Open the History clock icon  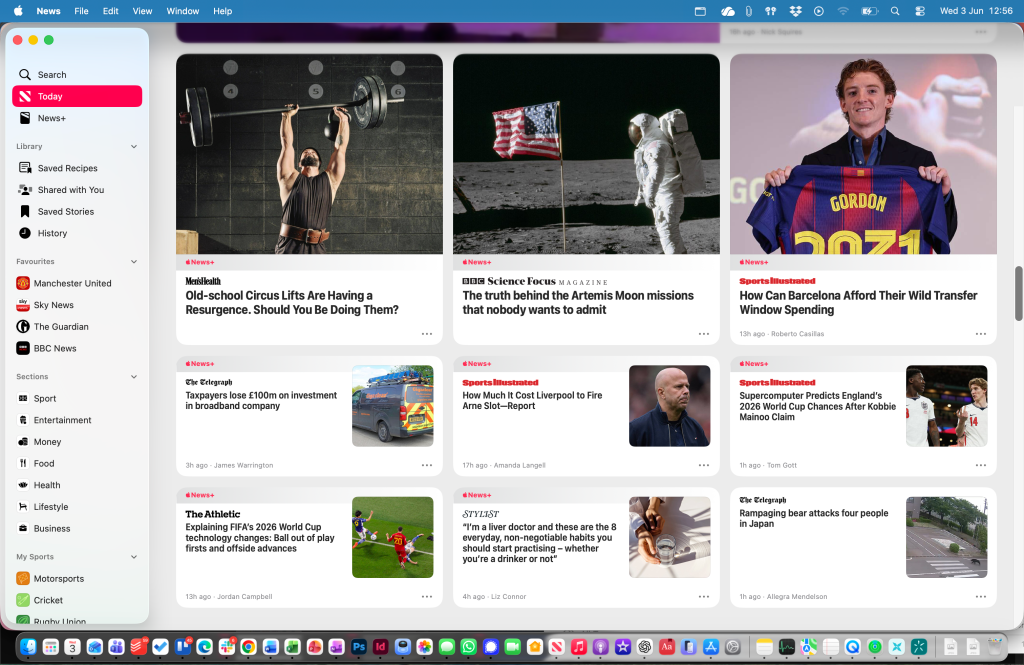coord(25,233)
